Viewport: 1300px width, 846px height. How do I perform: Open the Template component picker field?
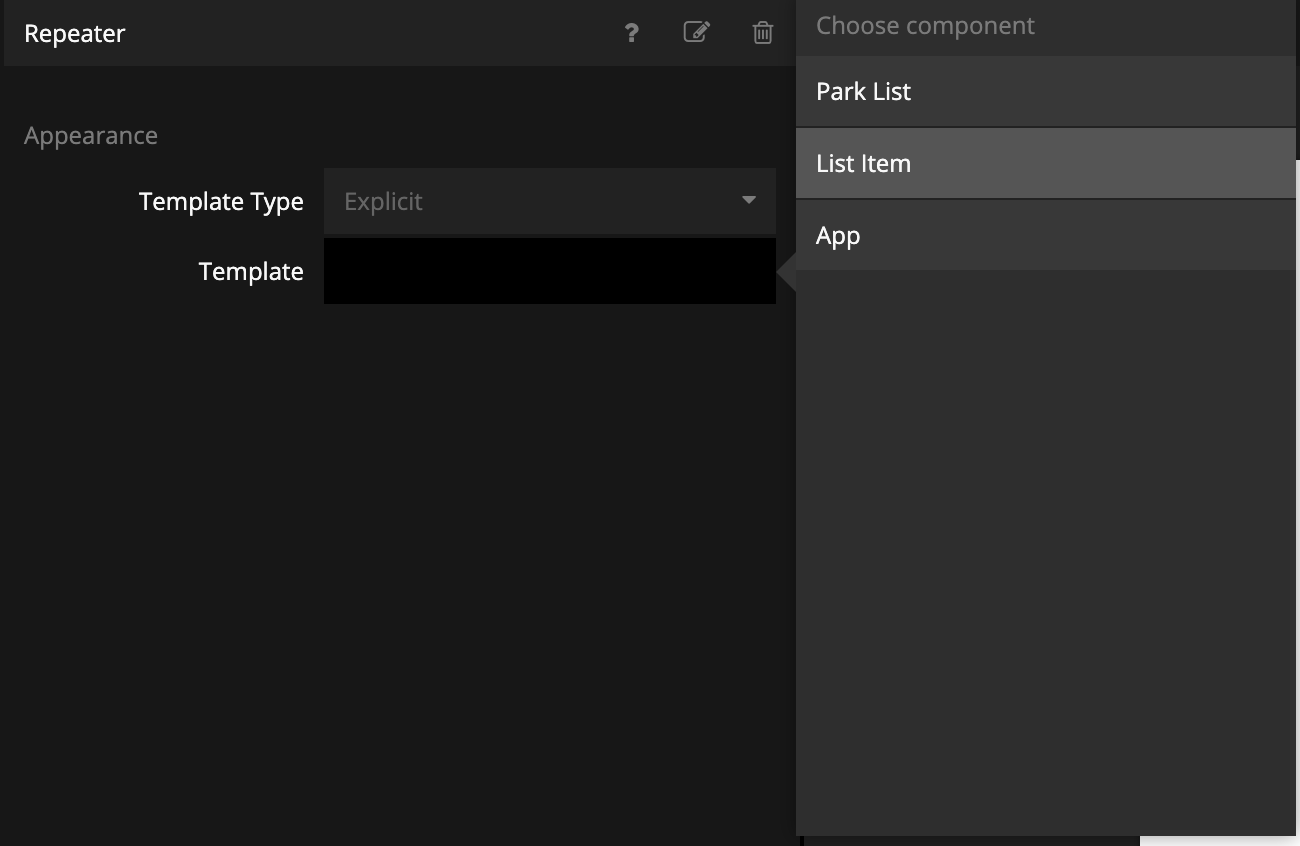pyautogui.click(x=549, y=271)
